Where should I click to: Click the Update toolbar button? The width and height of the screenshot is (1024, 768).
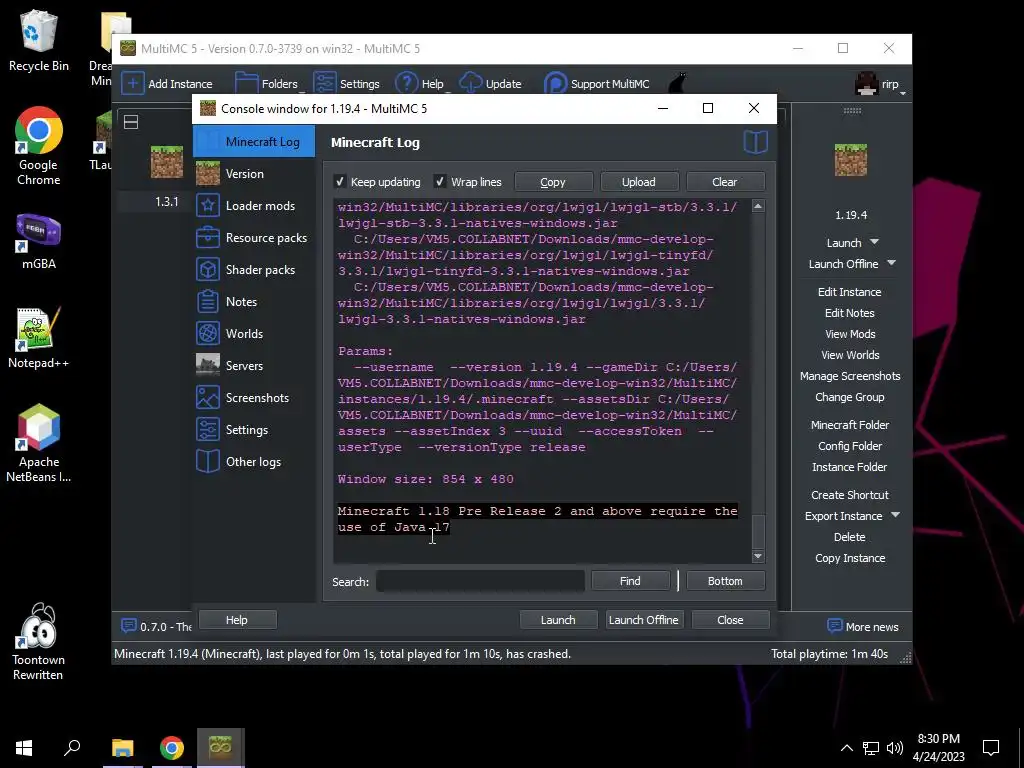pyautogui.click(x=490, y=84)
